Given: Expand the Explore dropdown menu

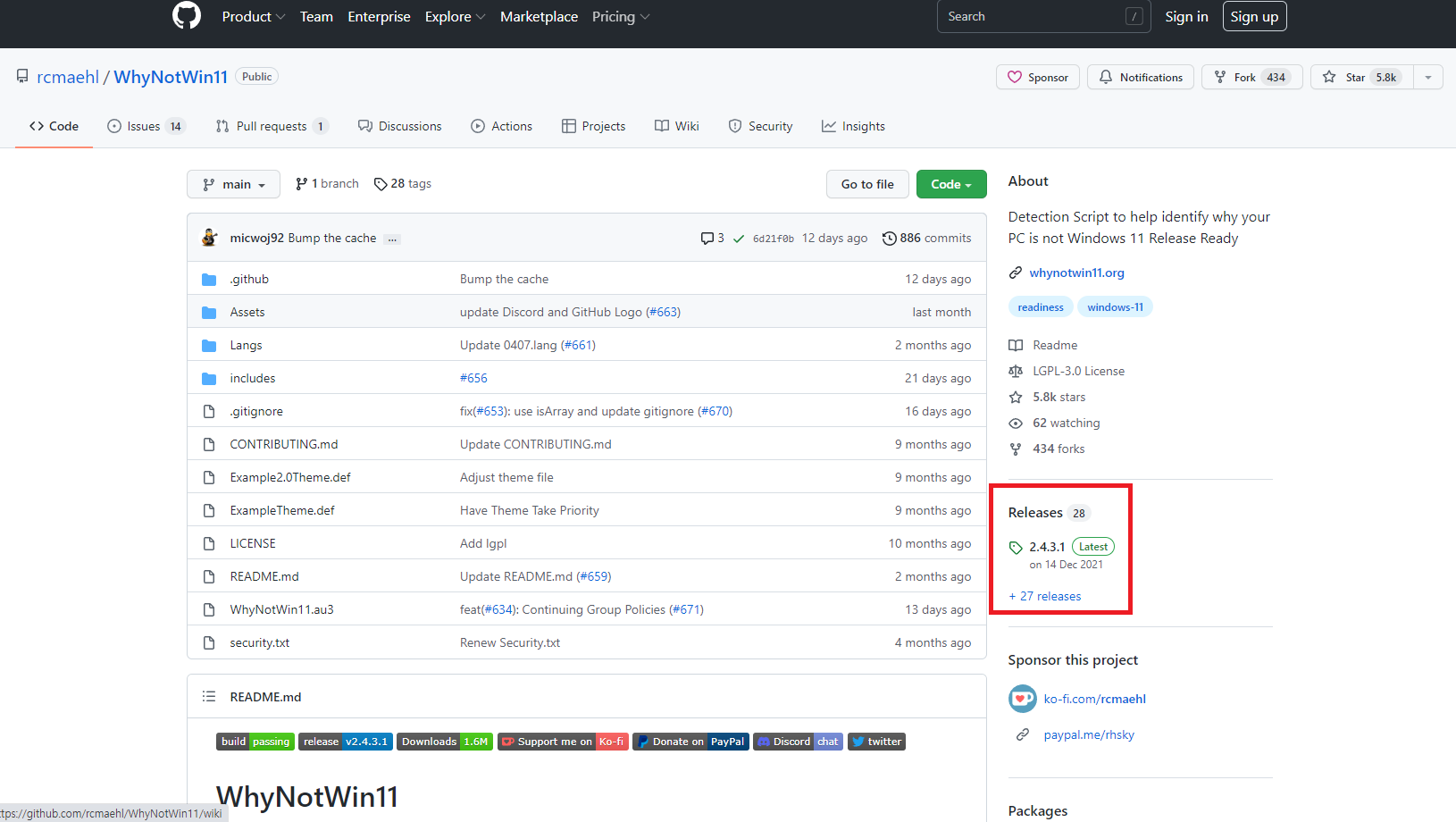Looking at the screenshot, I should coord(455,16).
